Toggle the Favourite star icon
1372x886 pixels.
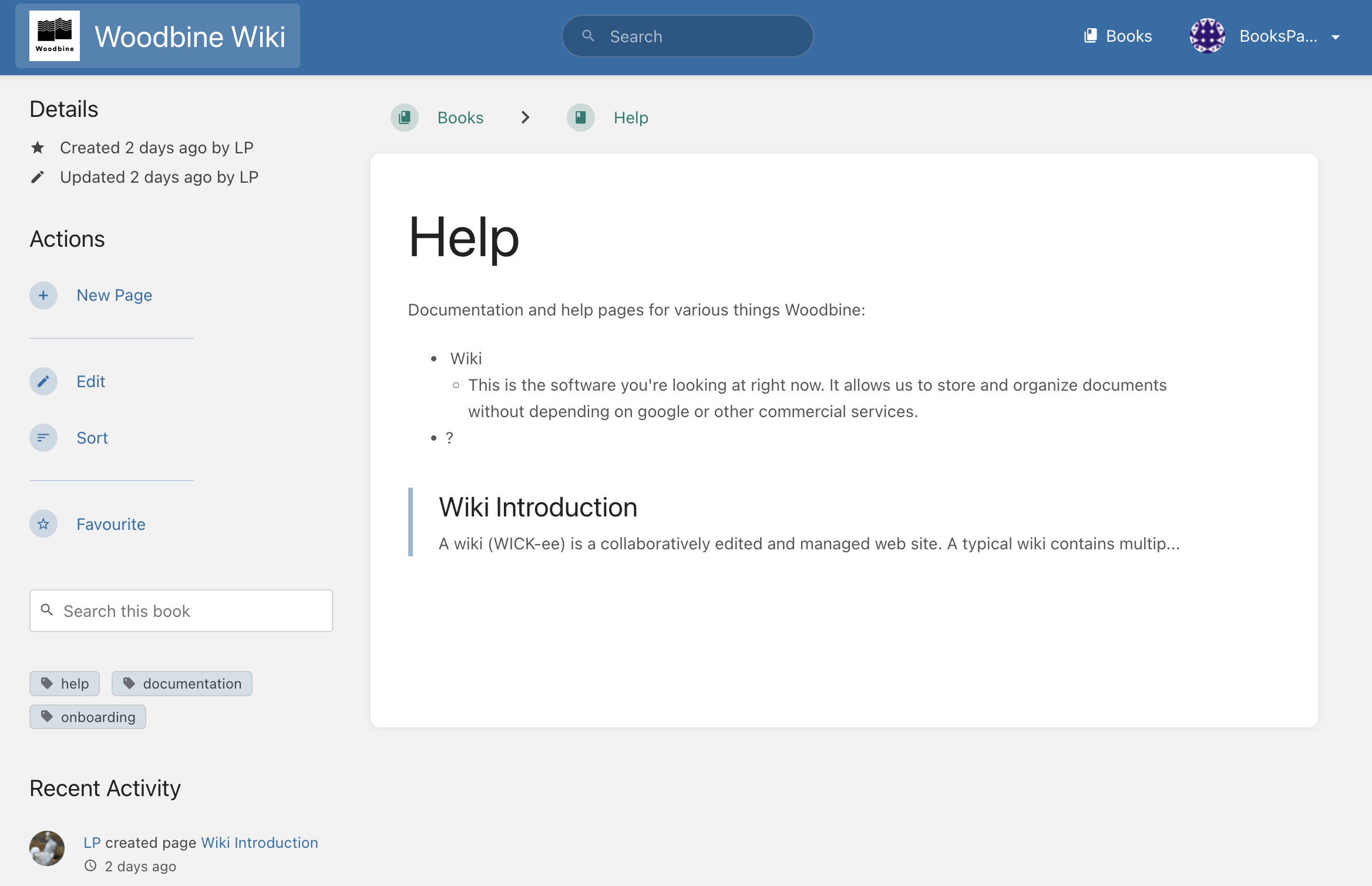(43, 524)
